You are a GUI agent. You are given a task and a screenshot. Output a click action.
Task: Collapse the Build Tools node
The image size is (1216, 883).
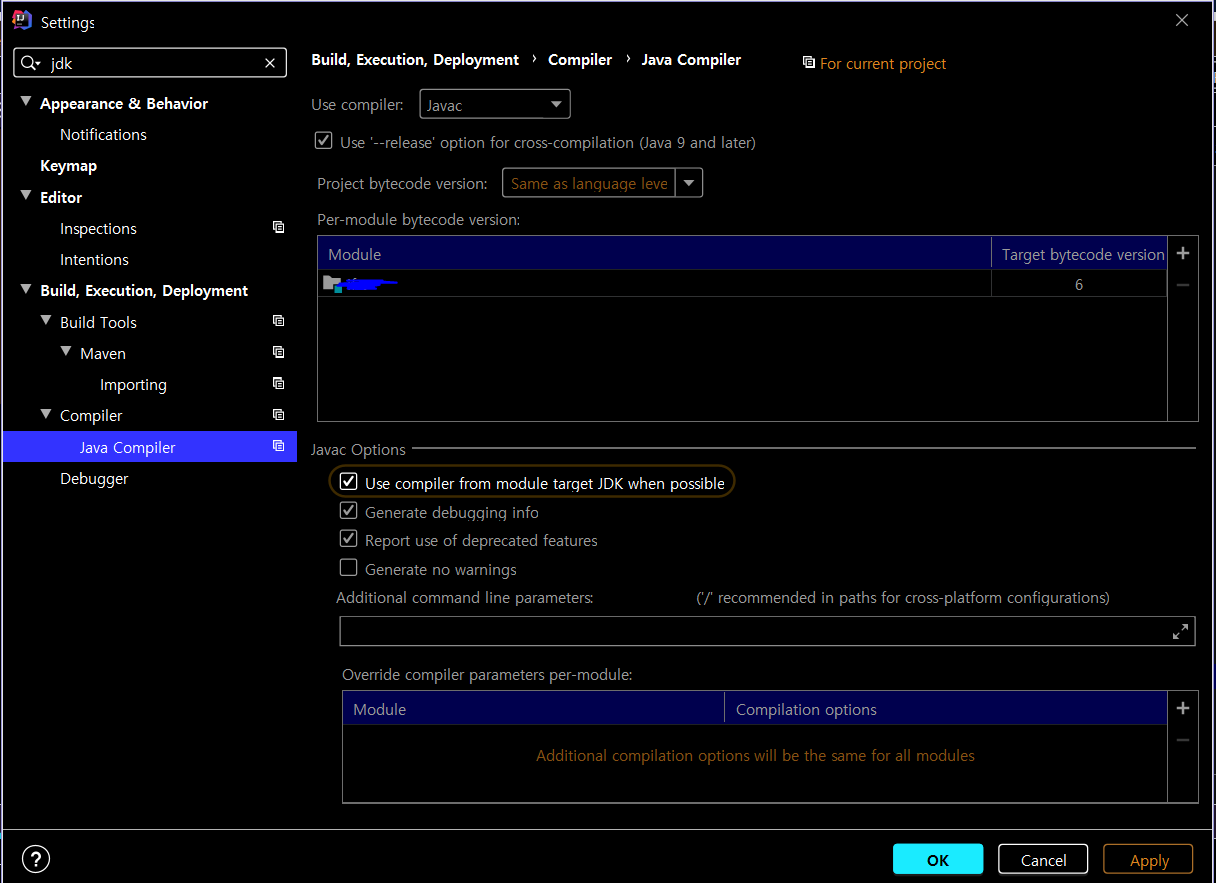46,321
